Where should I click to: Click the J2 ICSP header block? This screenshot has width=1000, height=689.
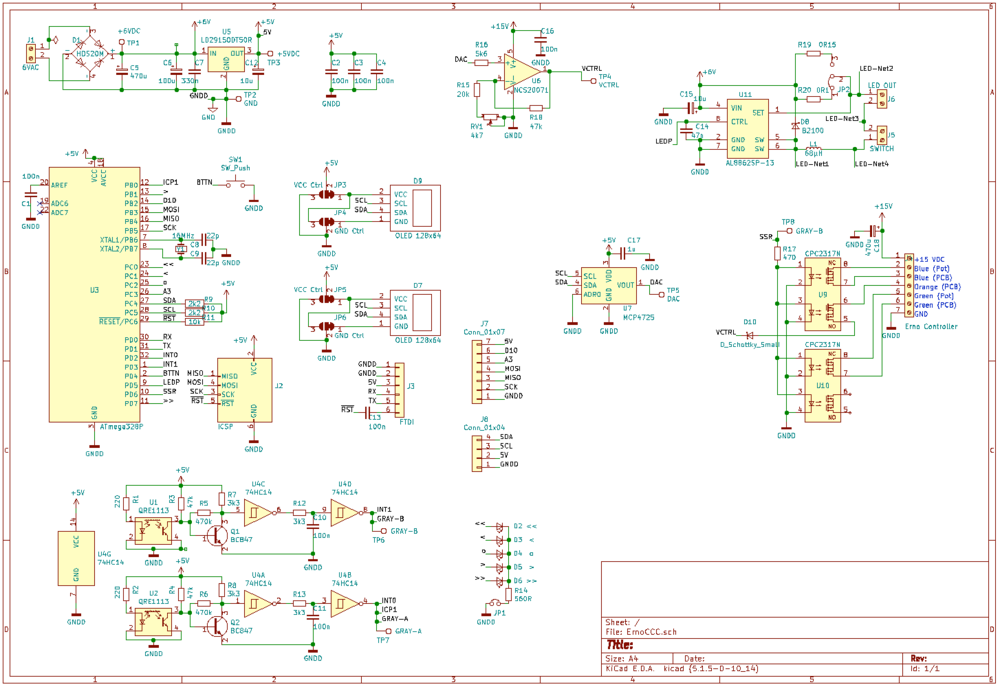(x=244, y=389)
